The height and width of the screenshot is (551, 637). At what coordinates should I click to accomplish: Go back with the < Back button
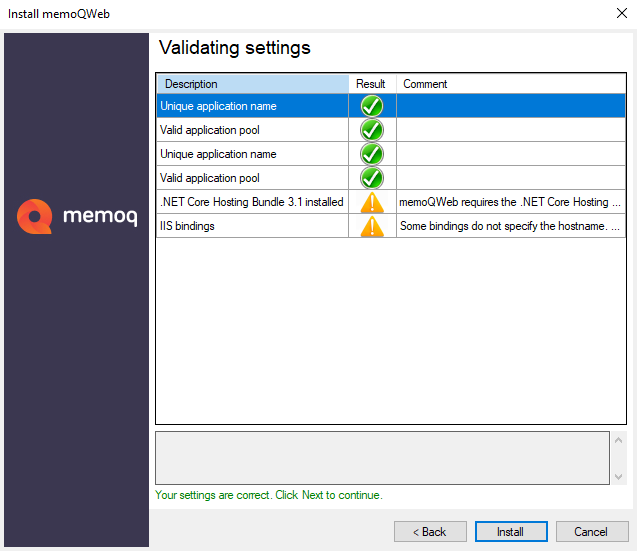[430, 531]
